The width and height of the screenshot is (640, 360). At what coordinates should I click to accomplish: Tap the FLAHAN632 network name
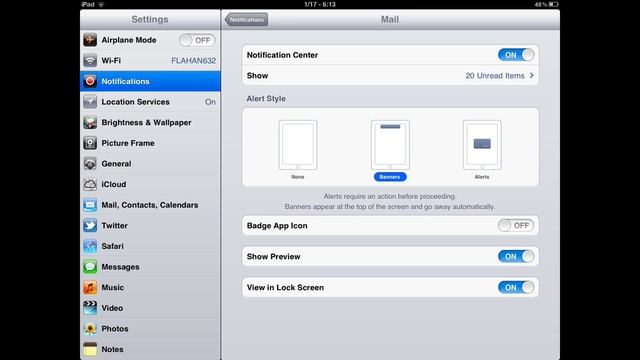(193, 60)
